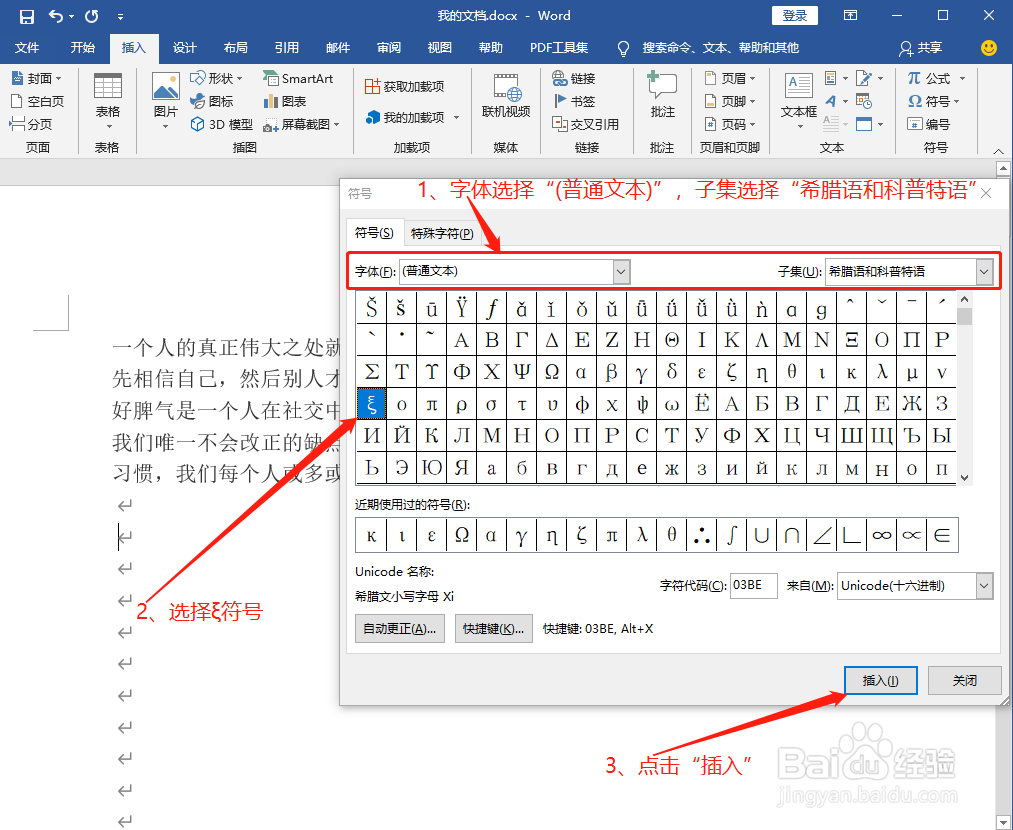1013x830 pixels.
Task: Click the AutoCorrect (自动更正) button
Action: tap(400, 628)
